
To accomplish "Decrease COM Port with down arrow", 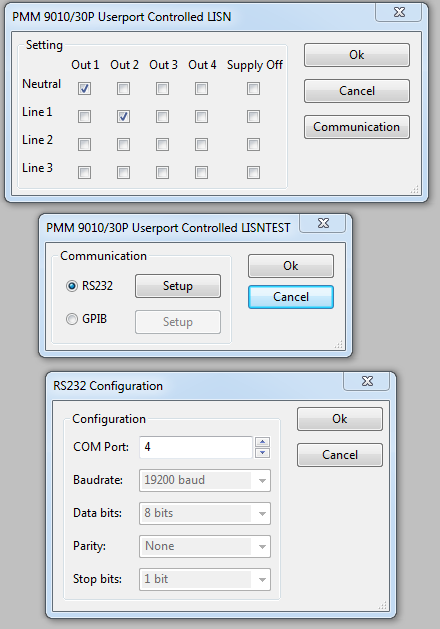I will [263, 453].
